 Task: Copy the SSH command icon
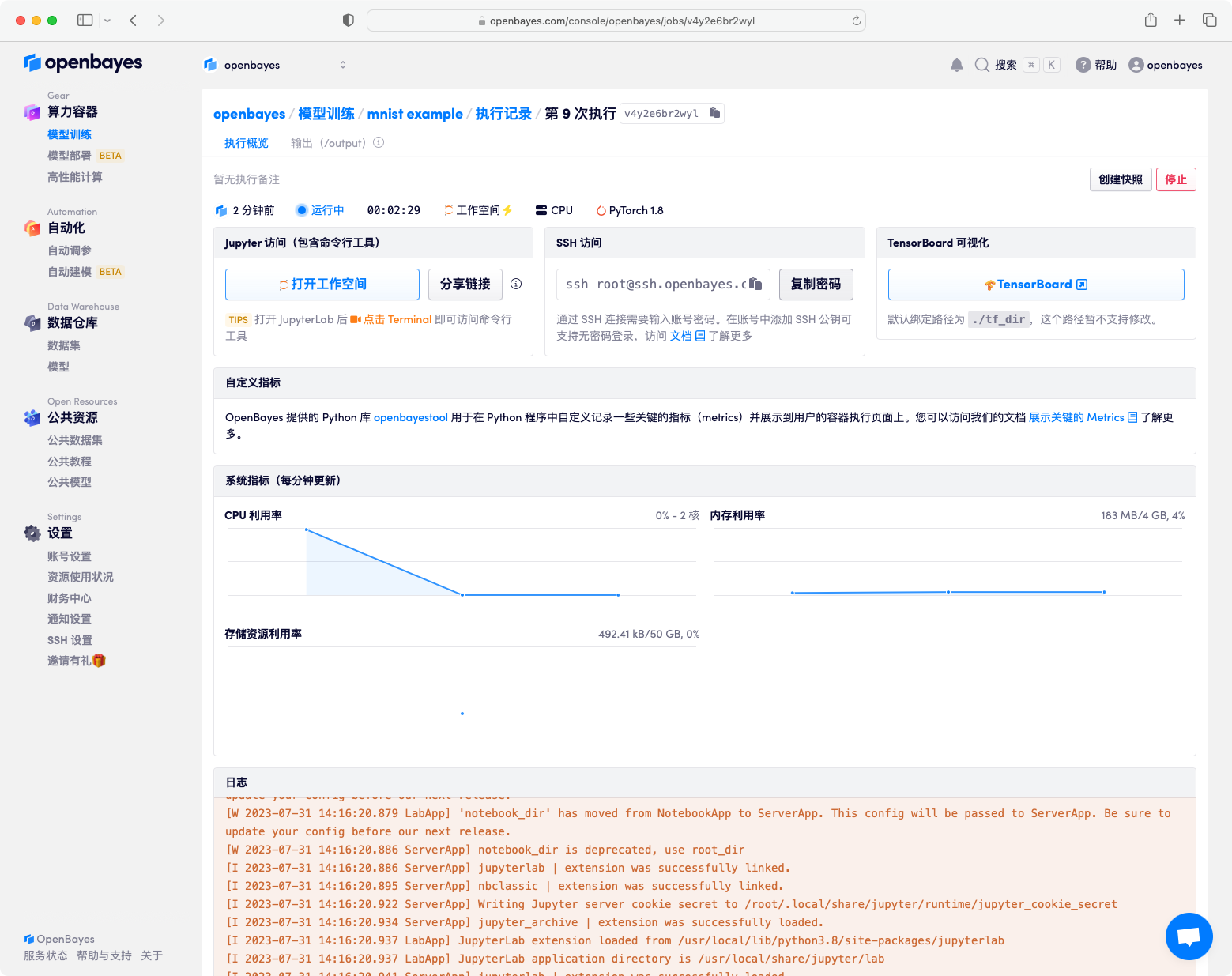pyautogui.click(x=755, y=284)
